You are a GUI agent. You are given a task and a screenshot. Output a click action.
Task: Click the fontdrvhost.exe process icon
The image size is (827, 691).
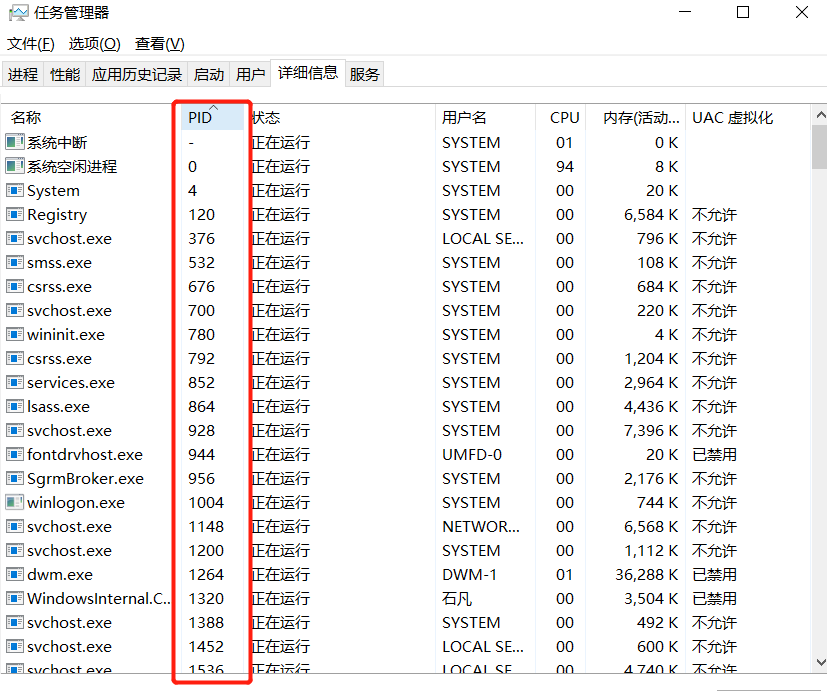[15, 455]
